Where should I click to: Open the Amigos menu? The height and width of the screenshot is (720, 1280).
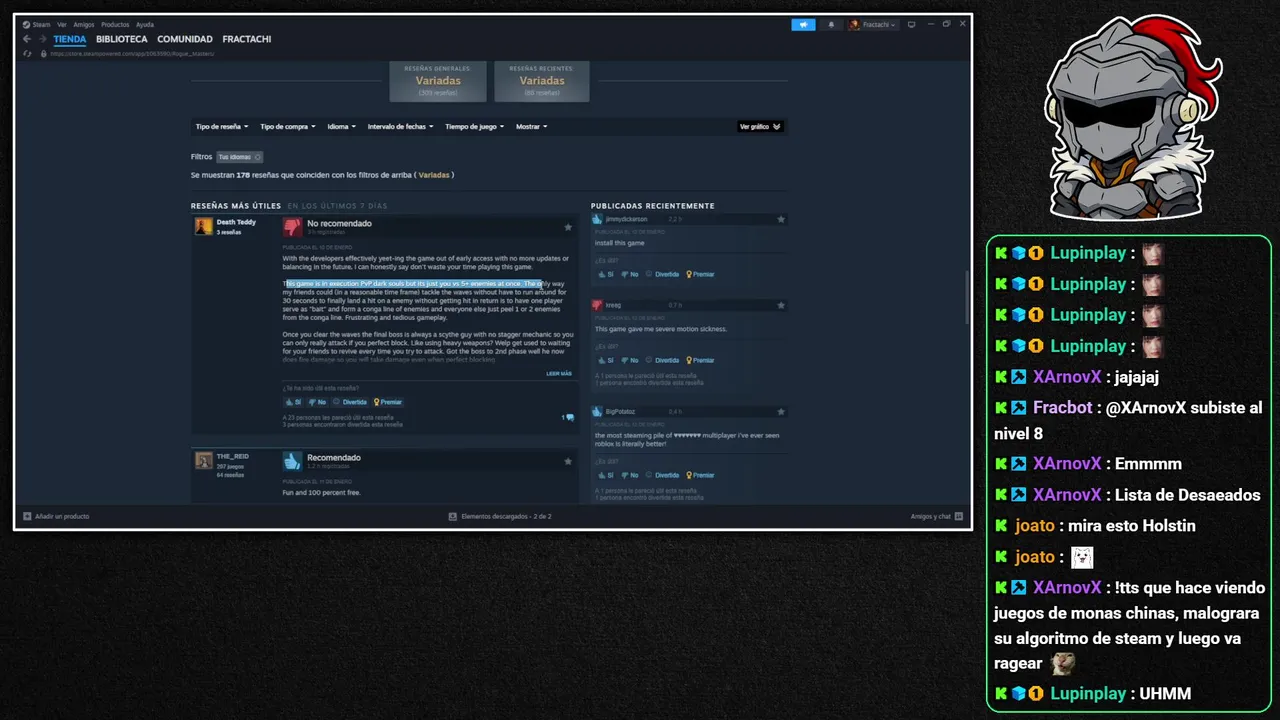click(84, 24)
